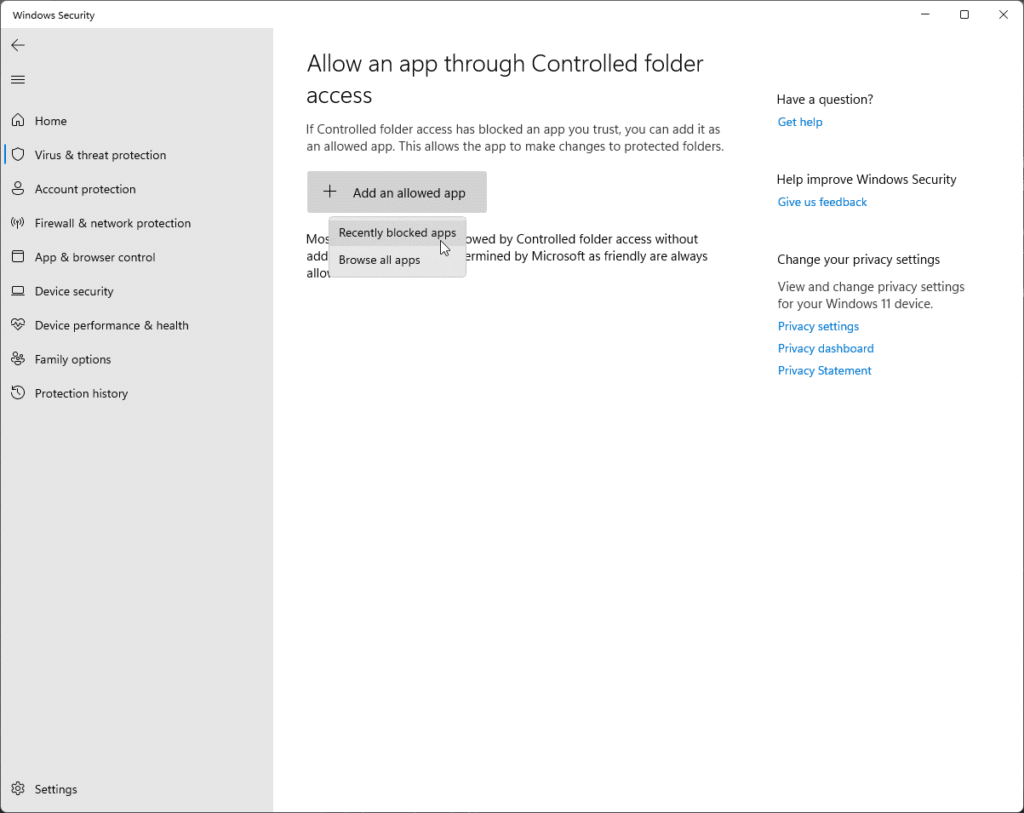Open the Get help link
Viewport: 1024px width, 813px height.
(x=799, y=121)
